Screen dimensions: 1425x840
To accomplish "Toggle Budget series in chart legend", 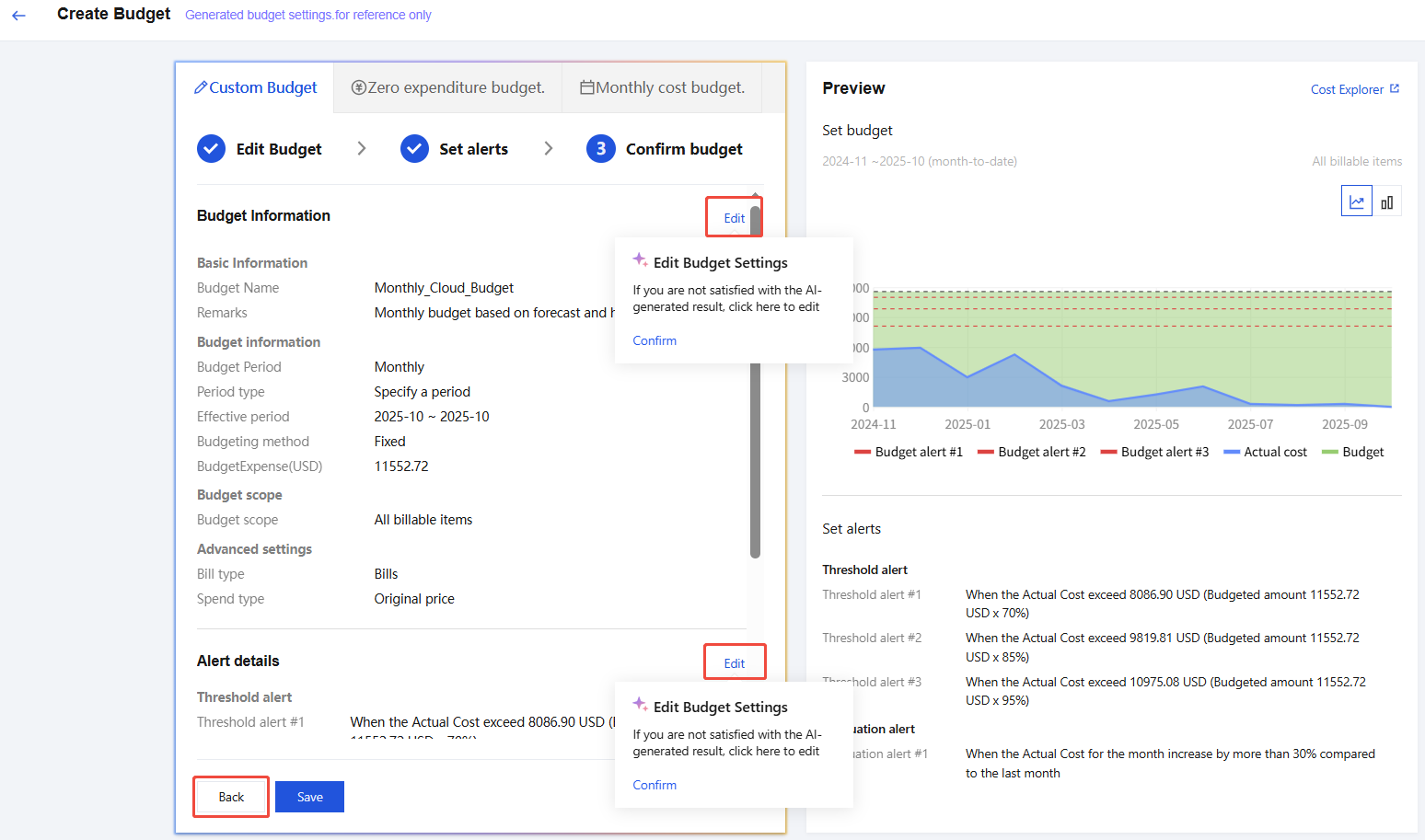I will pyautogui.click(x=1352, y=452).
